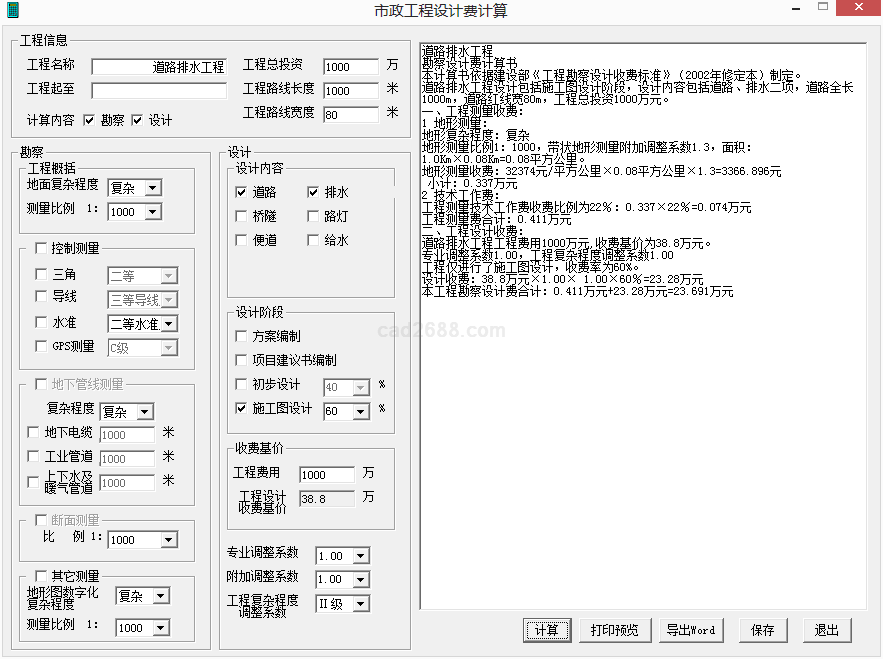Click the 工程总投资 input field
The image size is (883, 659).
(x=350, y=67)
